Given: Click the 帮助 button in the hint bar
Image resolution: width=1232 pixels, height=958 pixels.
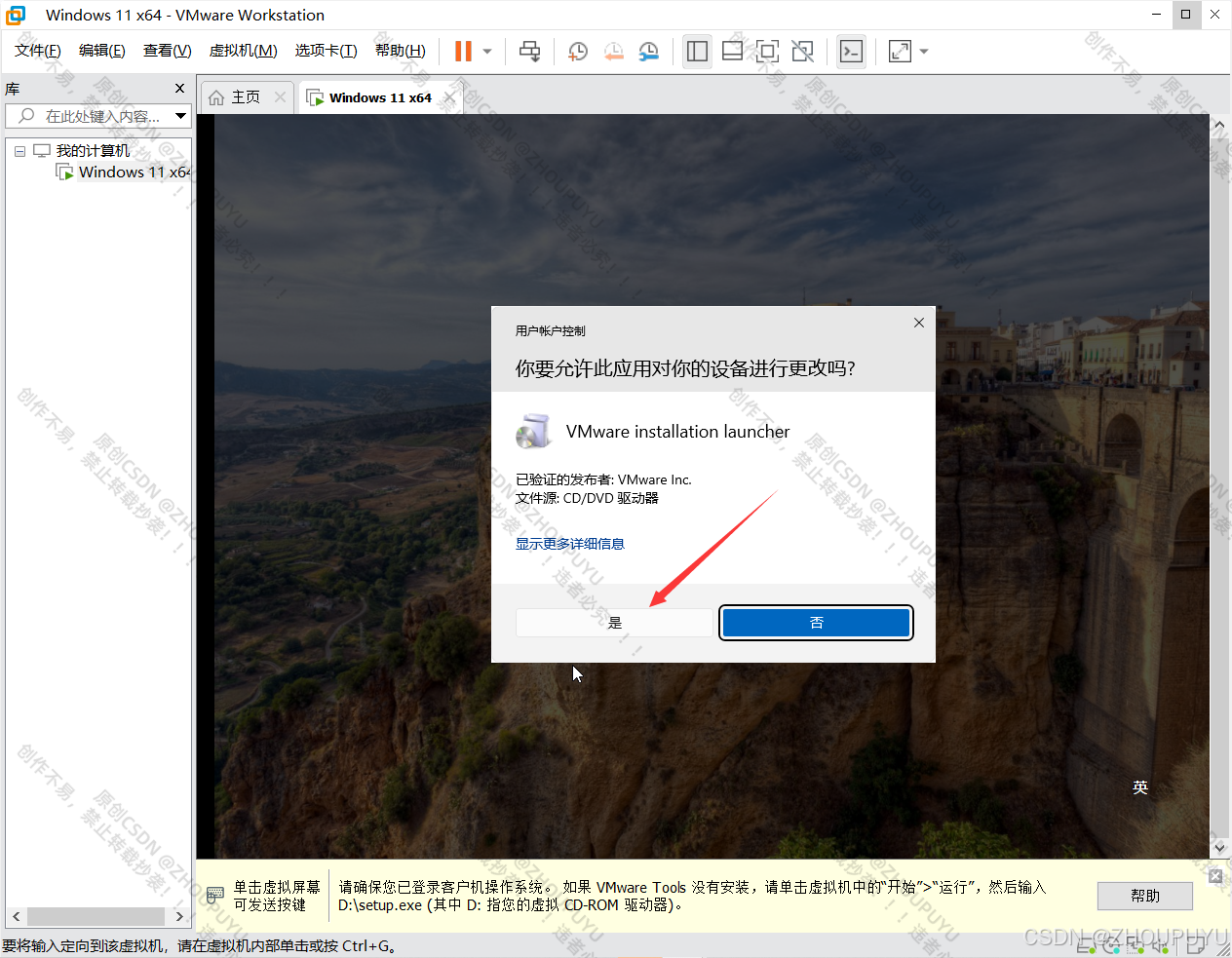Looking at the screenshot, I should (x=1145, y=896).
